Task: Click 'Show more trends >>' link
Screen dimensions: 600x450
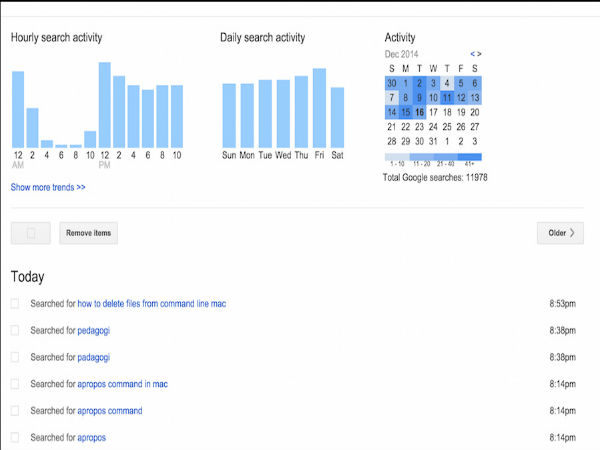Action: (x=48, y=187)
